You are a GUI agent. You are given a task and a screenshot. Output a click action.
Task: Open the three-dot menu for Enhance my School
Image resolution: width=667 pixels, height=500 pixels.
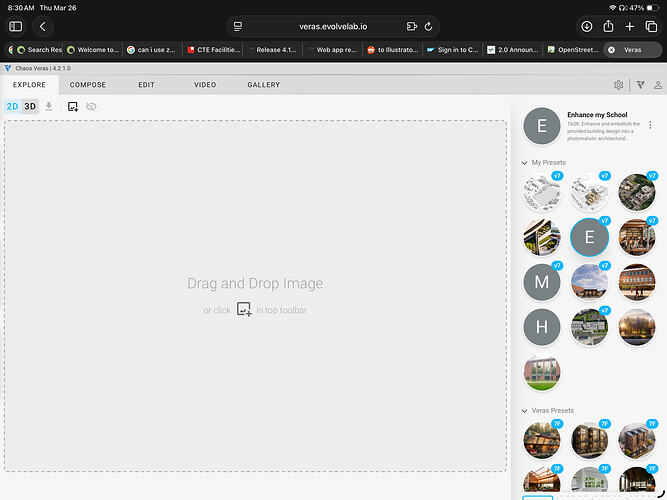[650, 125]
